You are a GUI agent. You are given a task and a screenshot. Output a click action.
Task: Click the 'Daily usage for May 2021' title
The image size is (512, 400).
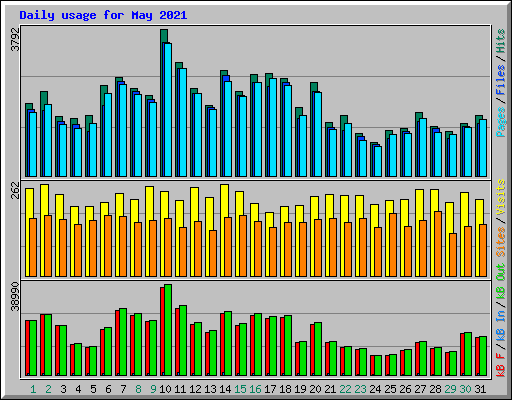pos(103,15)
